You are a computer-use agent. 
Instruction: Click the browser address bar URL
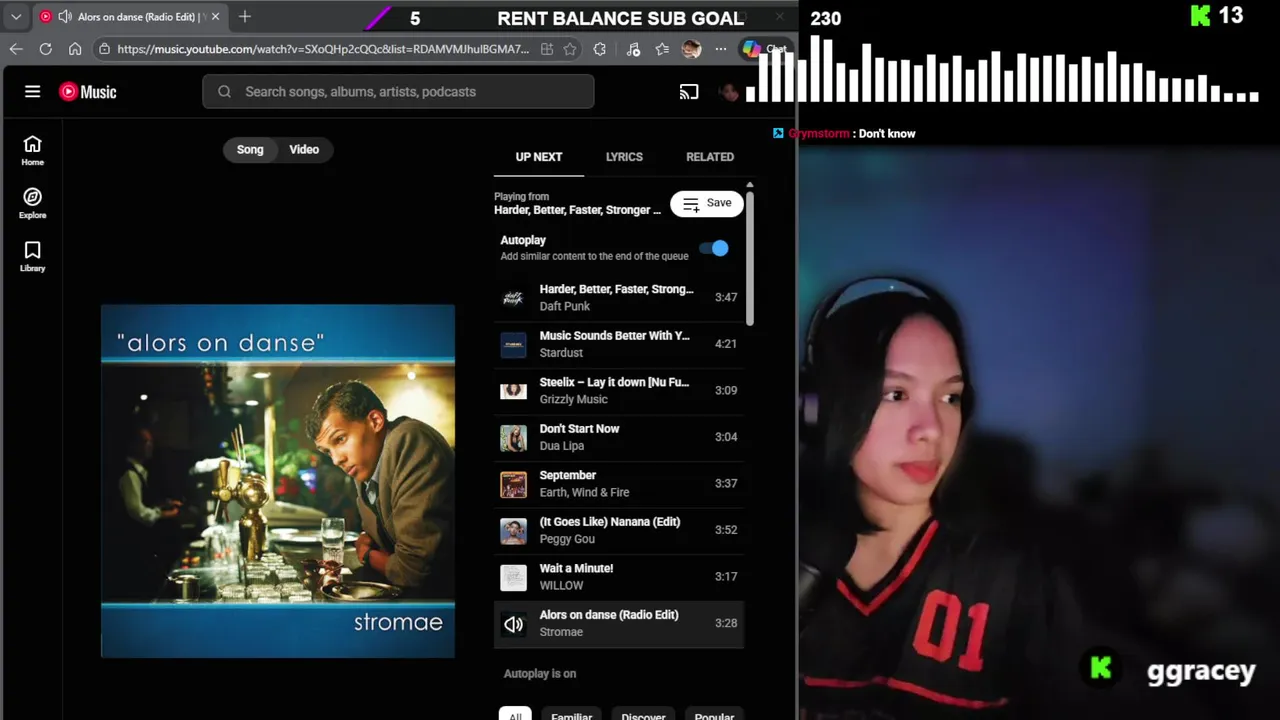[x=322, y=49]
